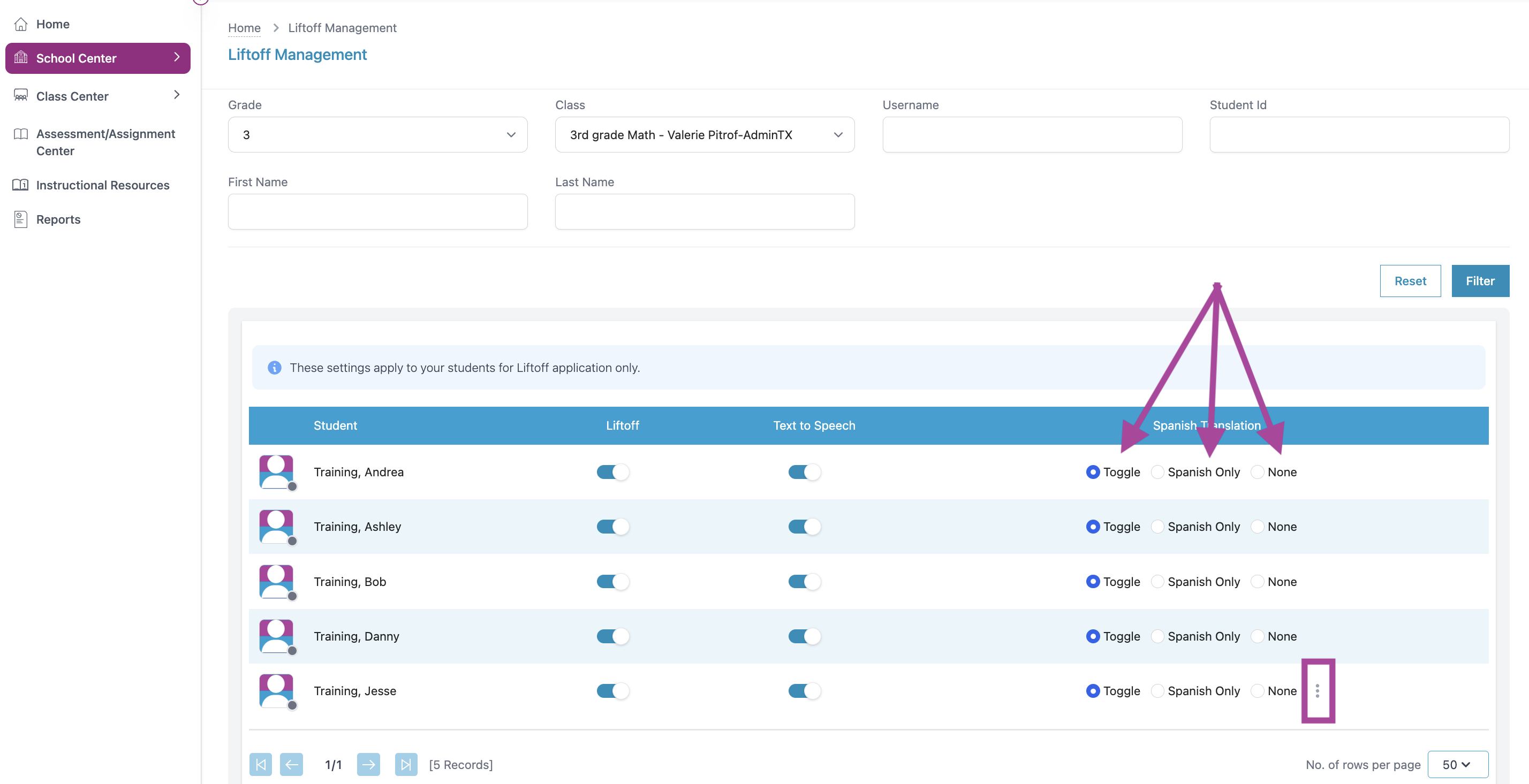Select Spanish Only radio for Training, Bob
Image resolution: width=1529 pixels, height=784 pixels.
coord(1157,582)
